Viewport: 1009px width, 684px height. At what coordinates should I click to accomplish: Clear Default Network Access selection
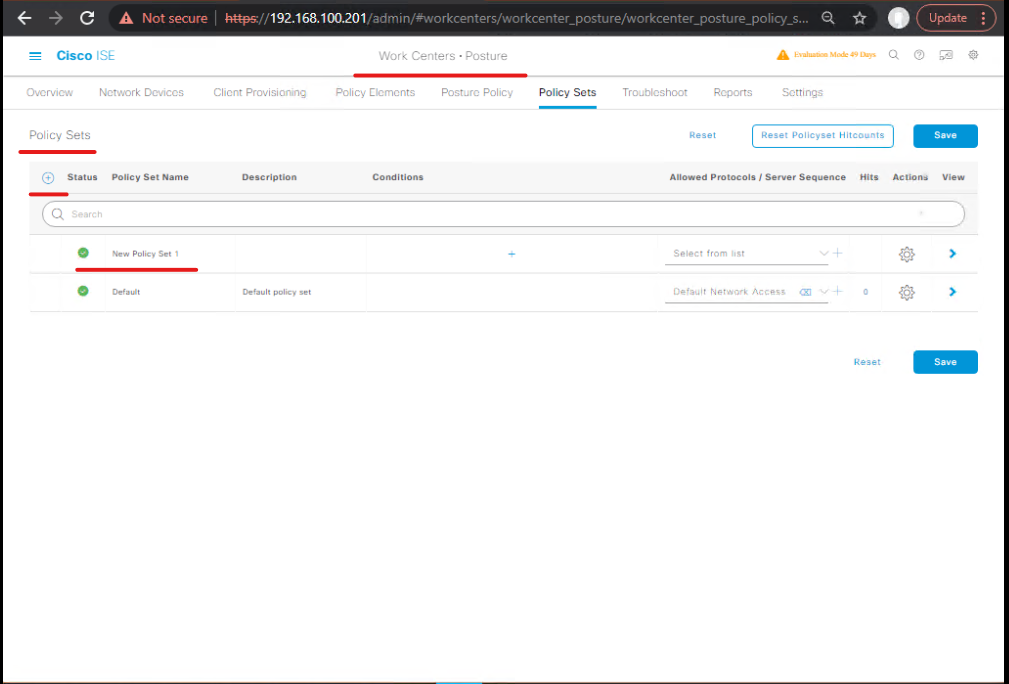[x=805, y=292]
